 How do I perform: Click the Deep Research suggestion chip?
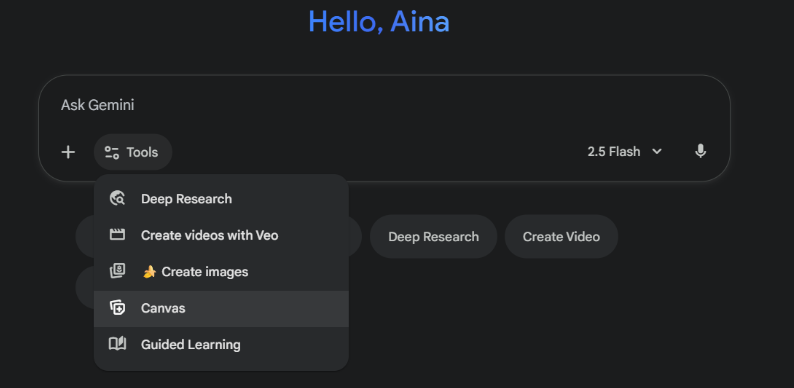pos(433,237)
